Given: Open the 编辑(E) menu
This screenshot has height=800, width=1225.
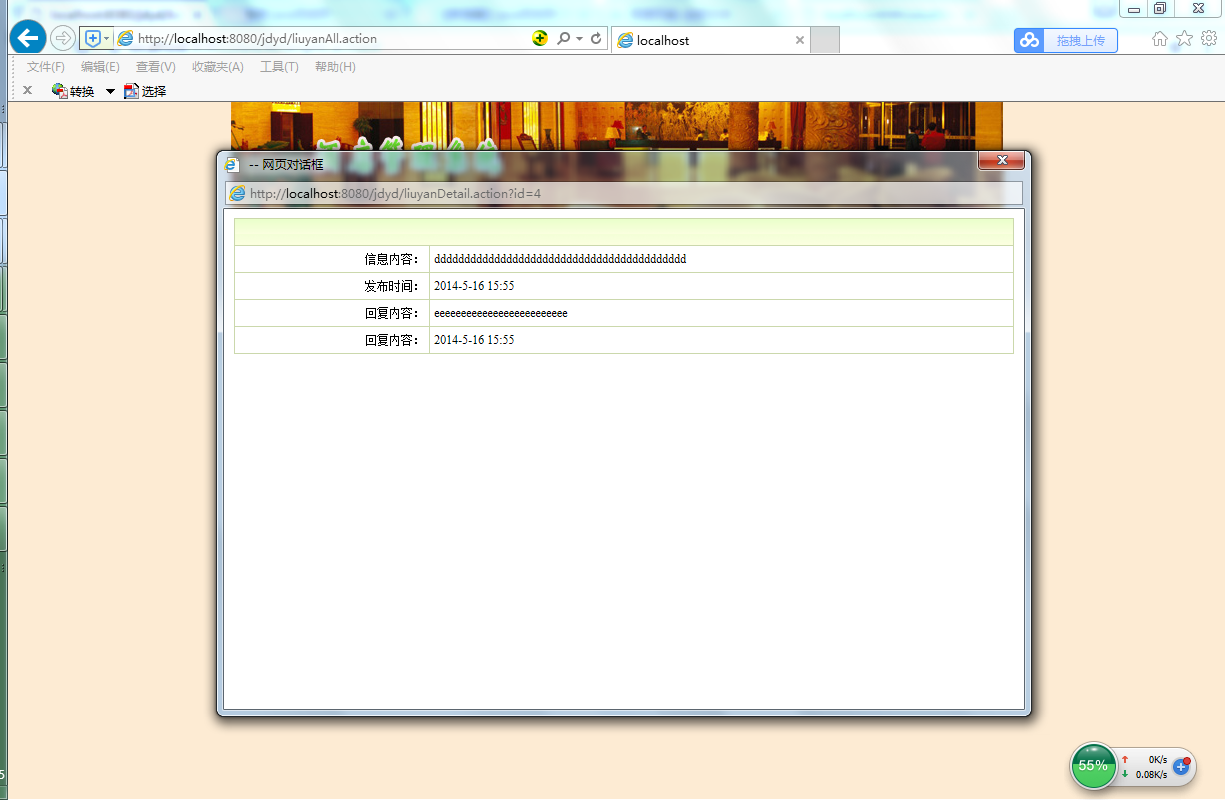Looking at the screenshot, I should tap(100, 67).
